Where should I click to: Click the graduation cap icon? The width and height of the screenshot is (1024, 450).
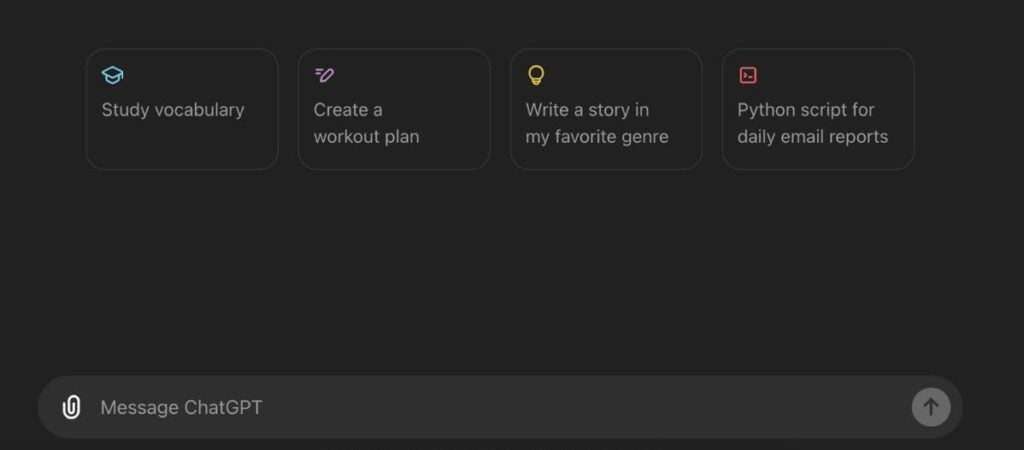(x=112, y=75)
